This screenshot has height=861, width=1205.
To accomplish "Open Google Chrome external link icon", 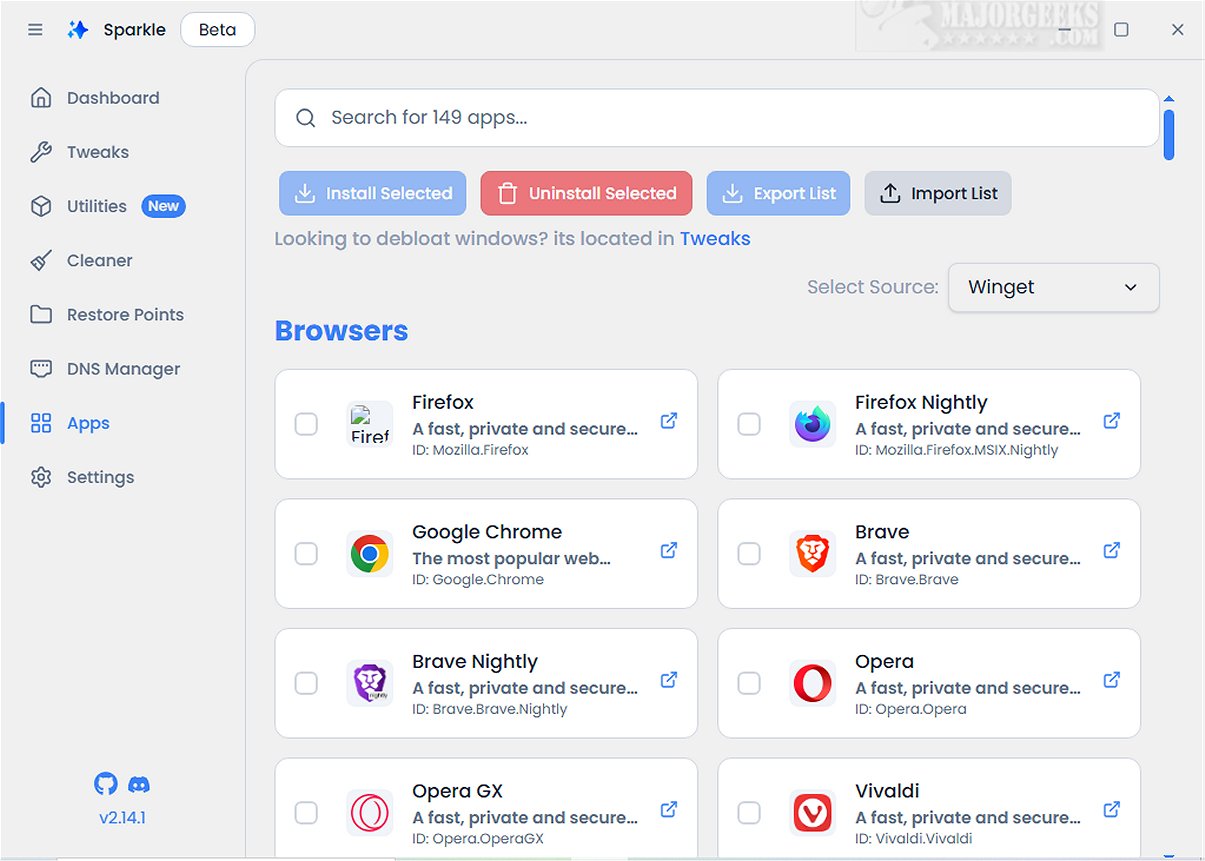I will point(669,550).
